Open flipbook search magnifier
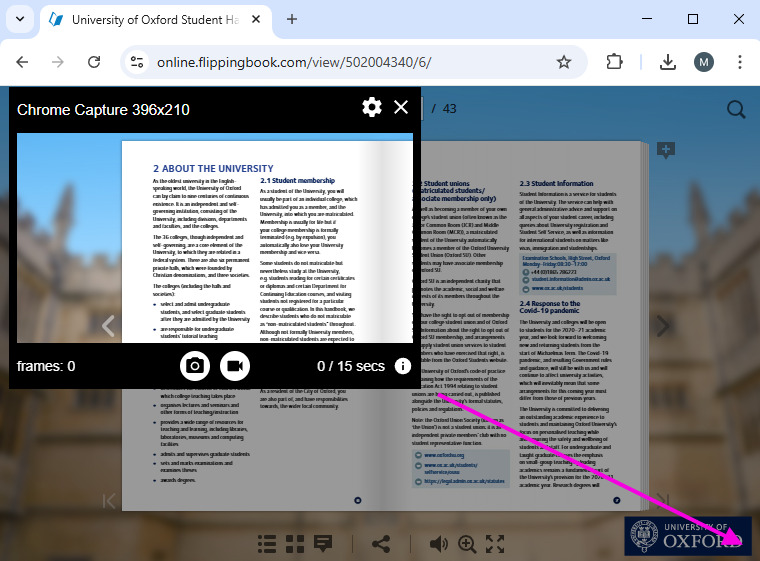The height and width of the screenshot is (561, 760). 736,110
